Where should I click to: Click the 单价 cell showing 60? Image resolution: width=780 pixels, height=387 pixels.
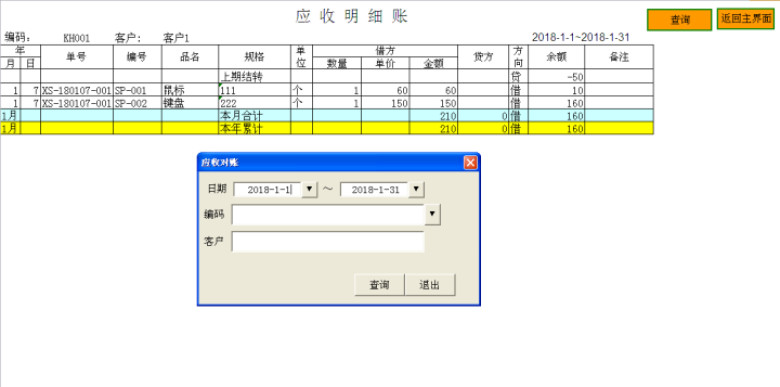pos(386,90)
